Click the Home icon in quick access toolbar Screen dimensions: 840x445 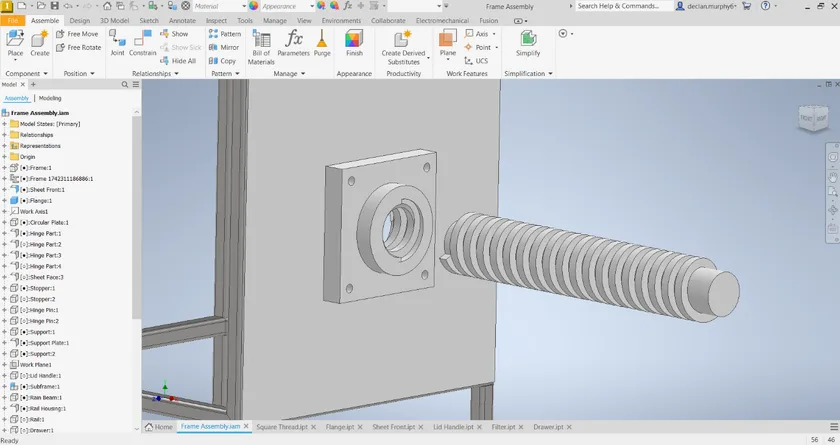coord(107,6)
